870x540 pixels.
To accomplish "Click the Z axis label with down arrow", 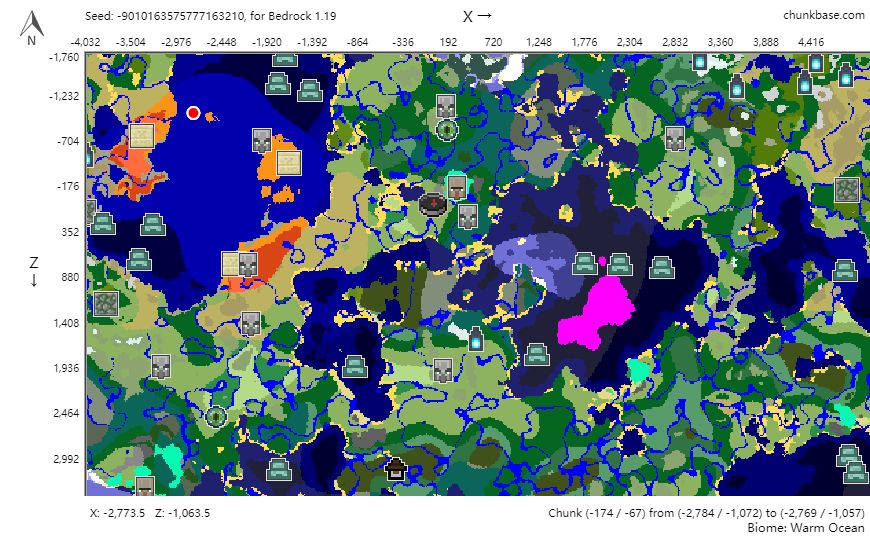I will [x=34, y=271].
